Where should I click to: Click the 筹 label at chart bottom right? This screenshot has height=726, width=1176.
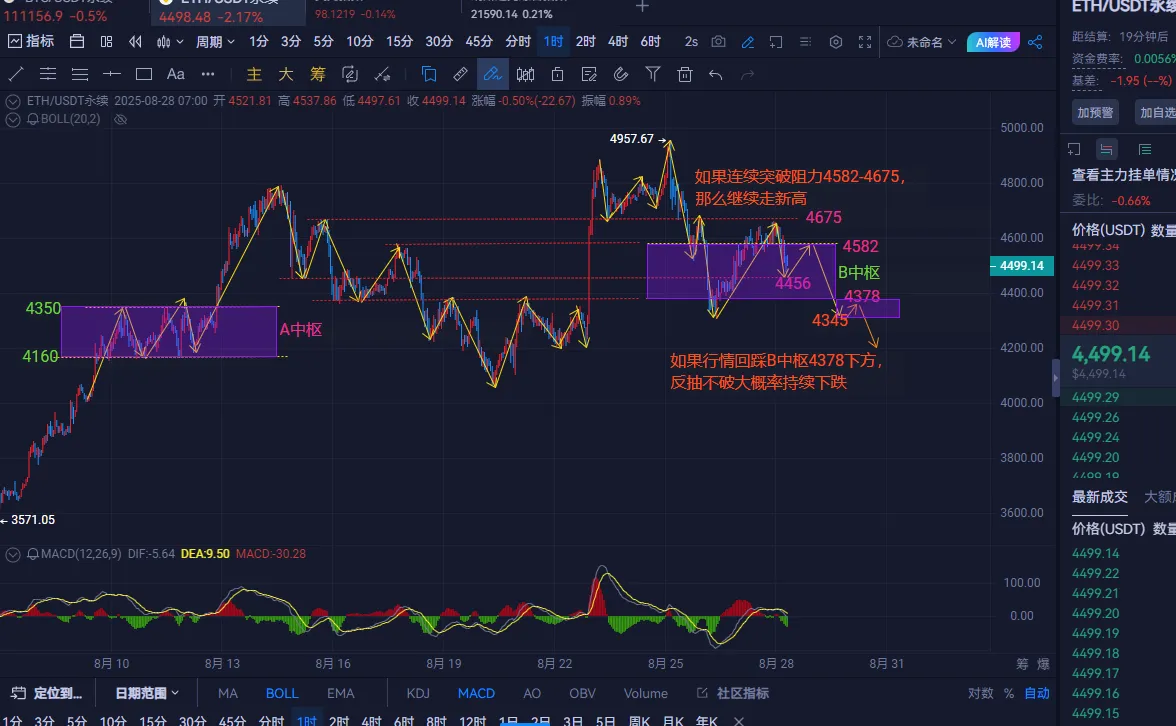tap(1022, 664)
